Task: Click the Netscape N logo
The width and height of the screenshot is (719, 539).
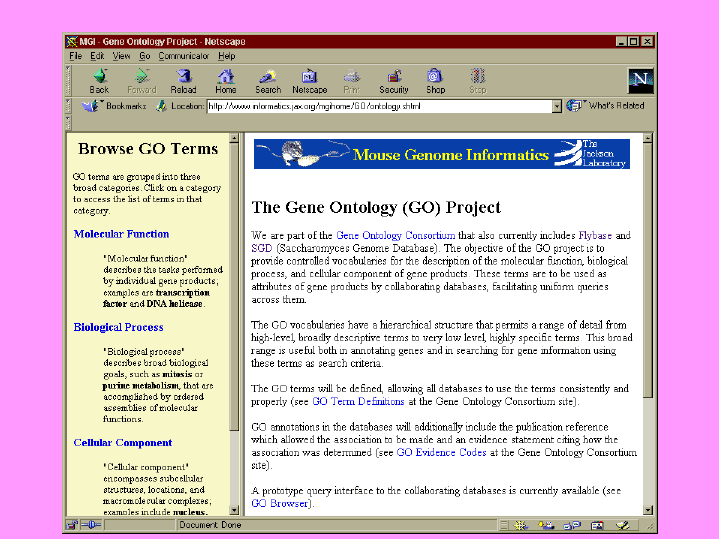Action: [x=640, y=81]
